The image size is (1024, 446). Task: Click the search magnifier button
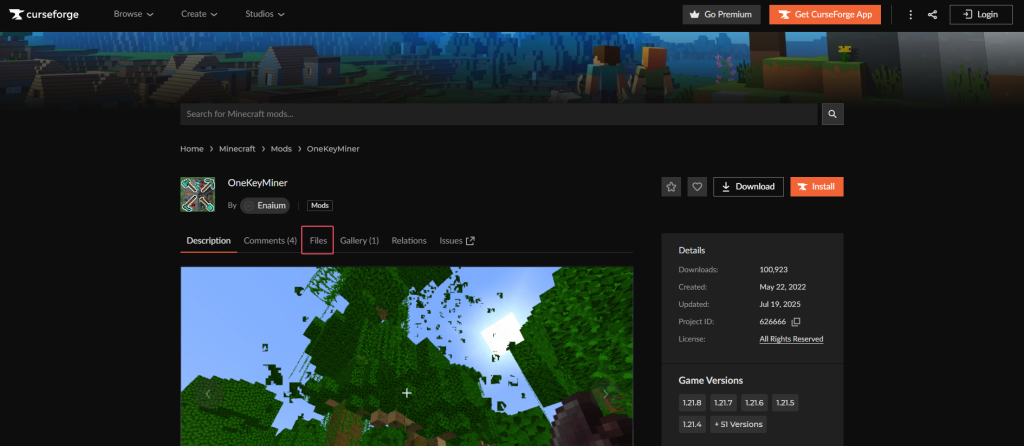(832, 115)
